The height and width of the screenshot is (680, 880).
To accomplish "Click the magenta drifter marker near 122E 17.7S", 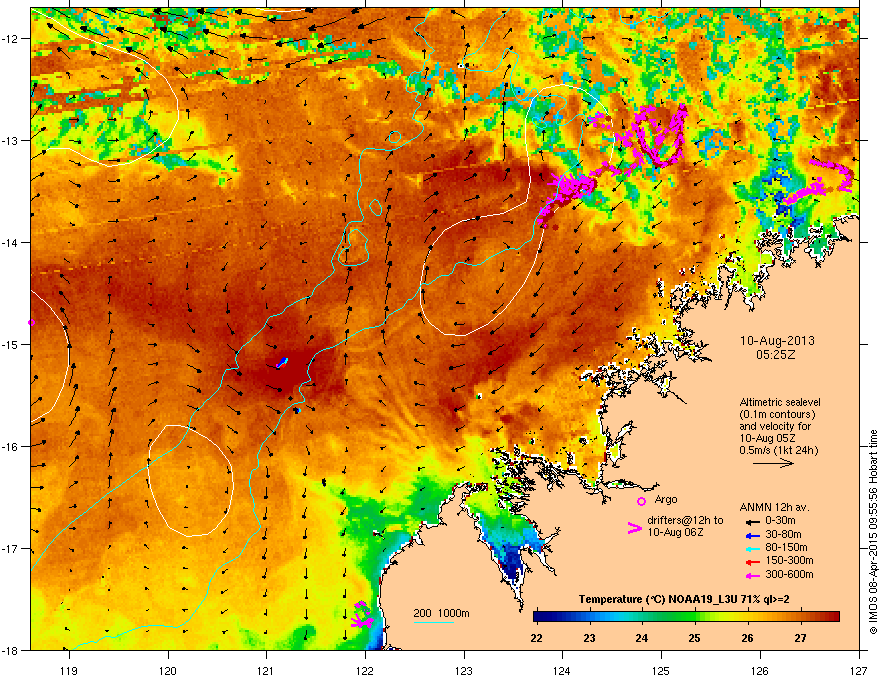I will (362, 615).
